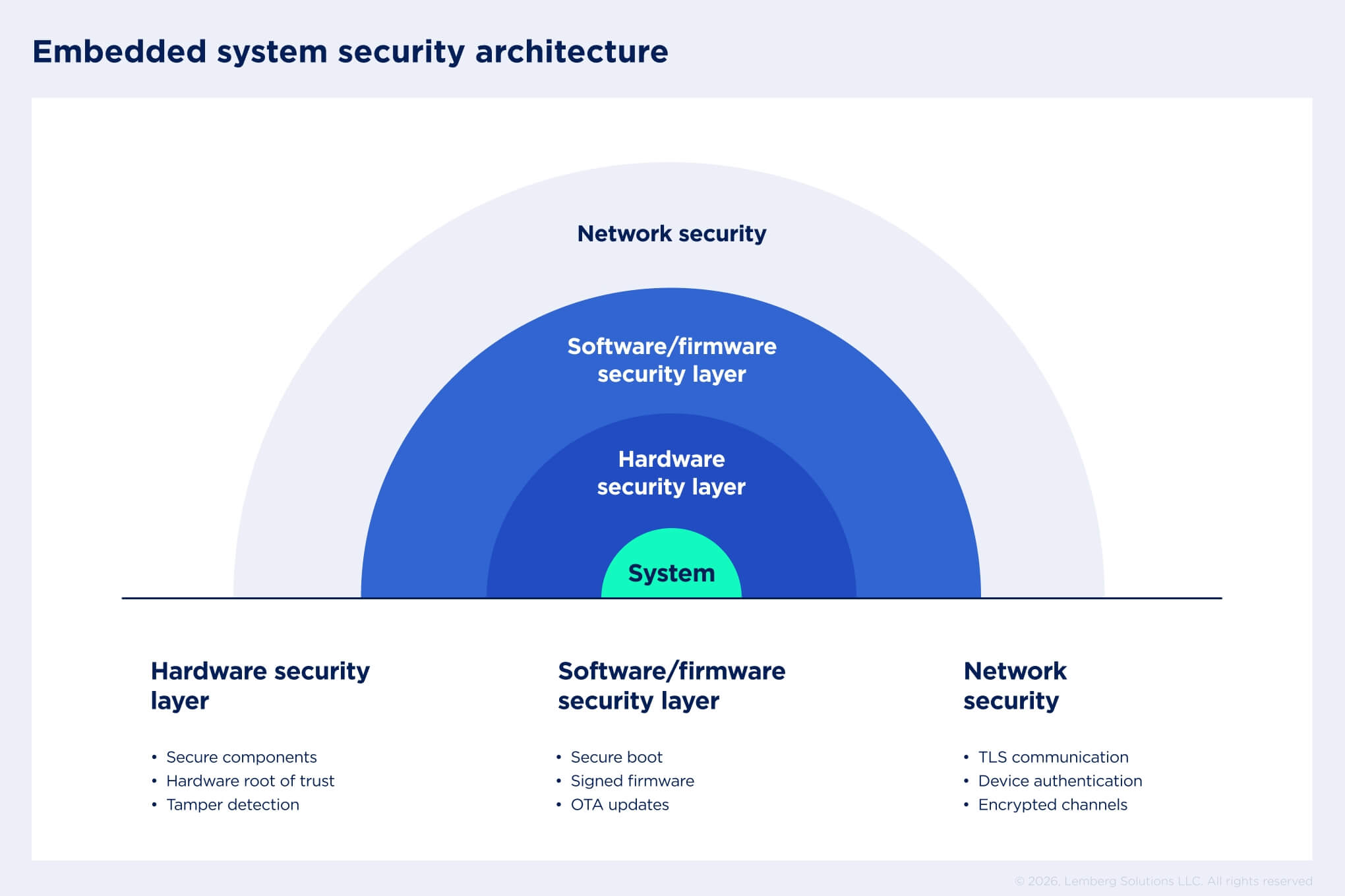Image resolution: width=1345 pixels, height=896 pixels.
Task: Select the Signed firmware bullet point
Action: pos(634,781)
